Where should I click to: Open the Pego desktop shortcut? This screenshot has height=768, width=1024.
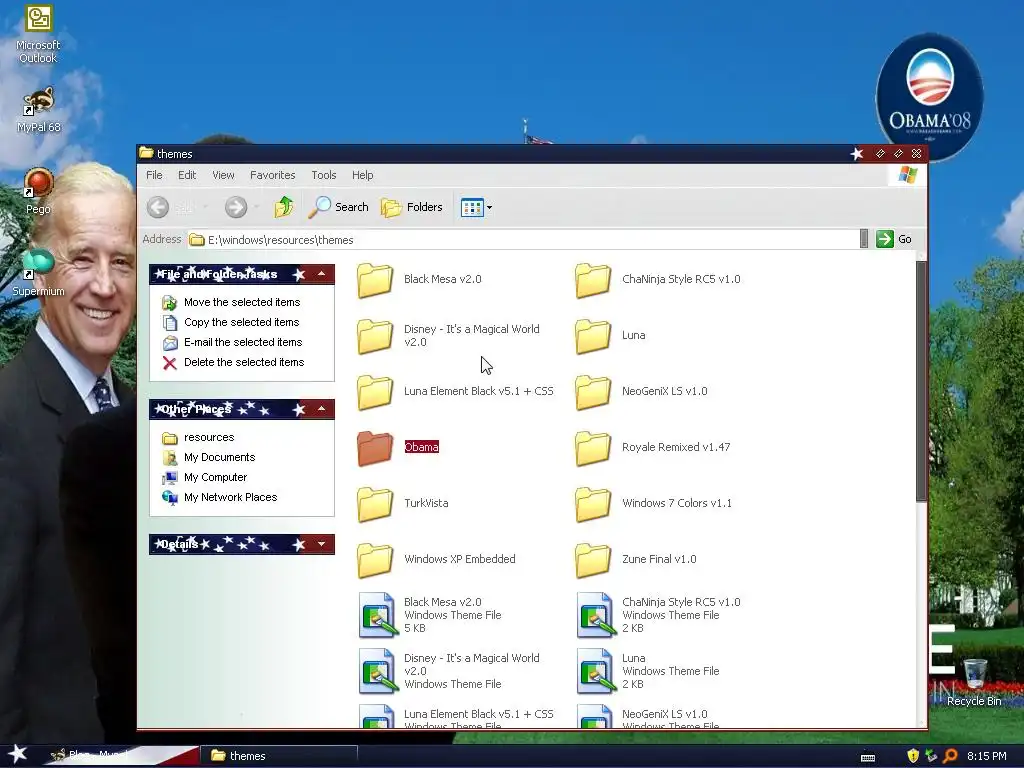point(38,191)
